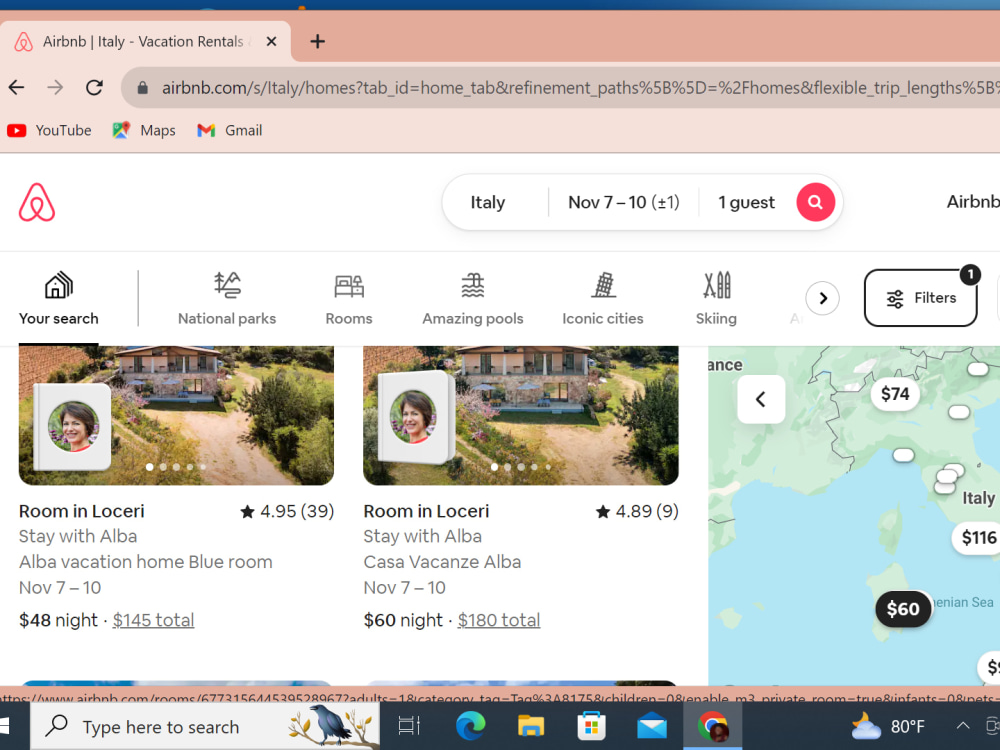This screenshot has height=750, width=1000.
Task: Open File Explorer from taskbar
Action: 530,726
